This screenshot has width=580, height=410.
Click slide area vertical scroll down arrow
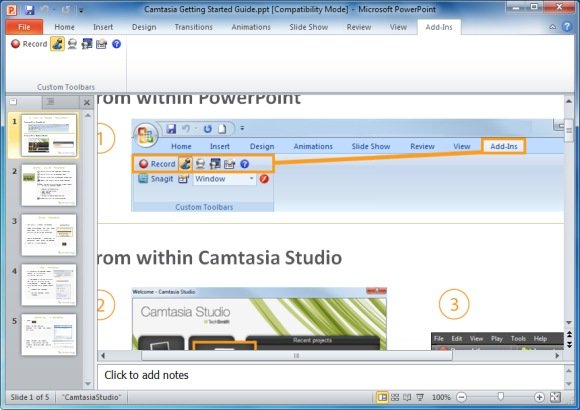(x=569, y=323)
